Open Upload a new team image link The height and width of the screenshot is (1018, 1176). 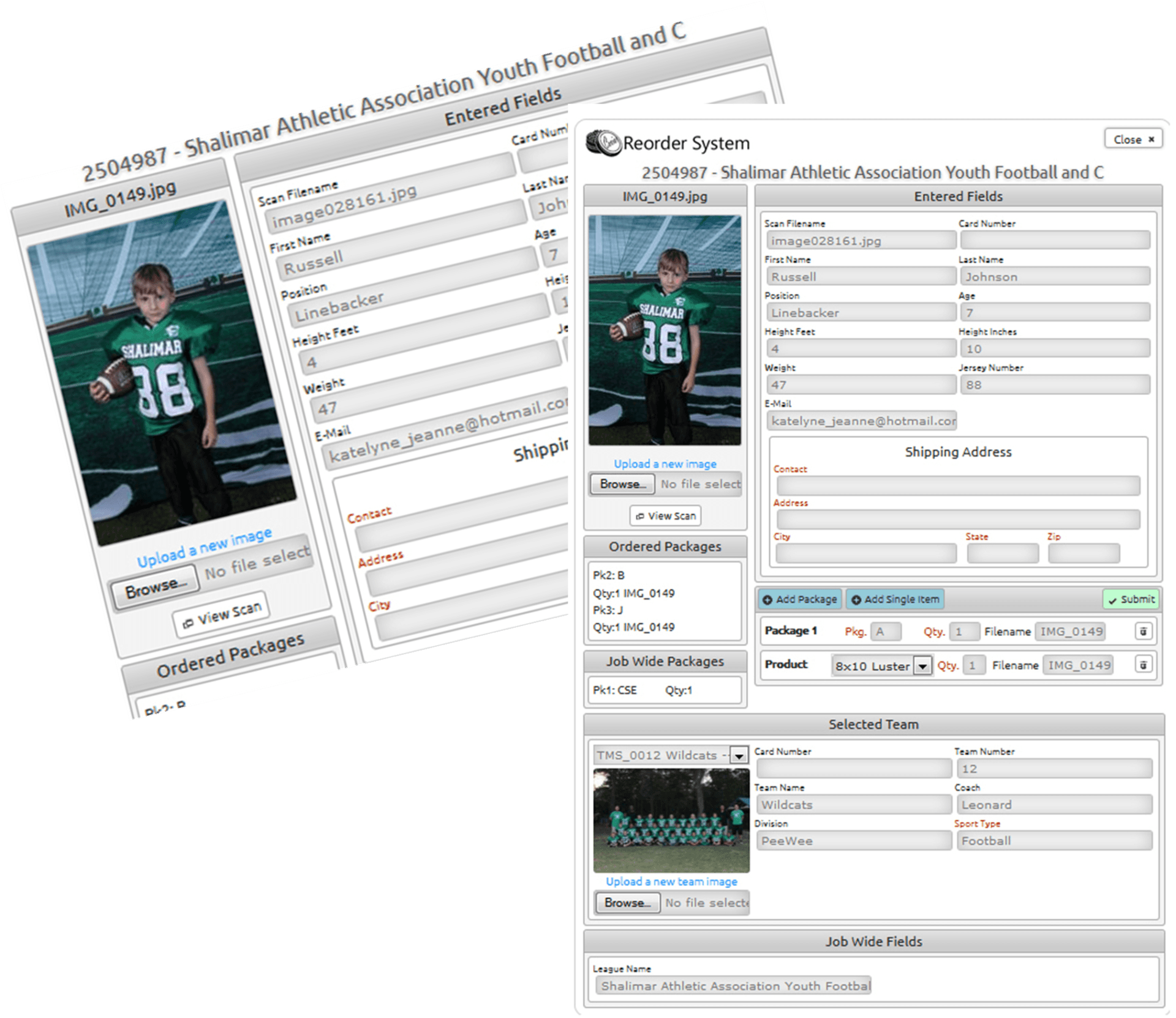point(671,881)
